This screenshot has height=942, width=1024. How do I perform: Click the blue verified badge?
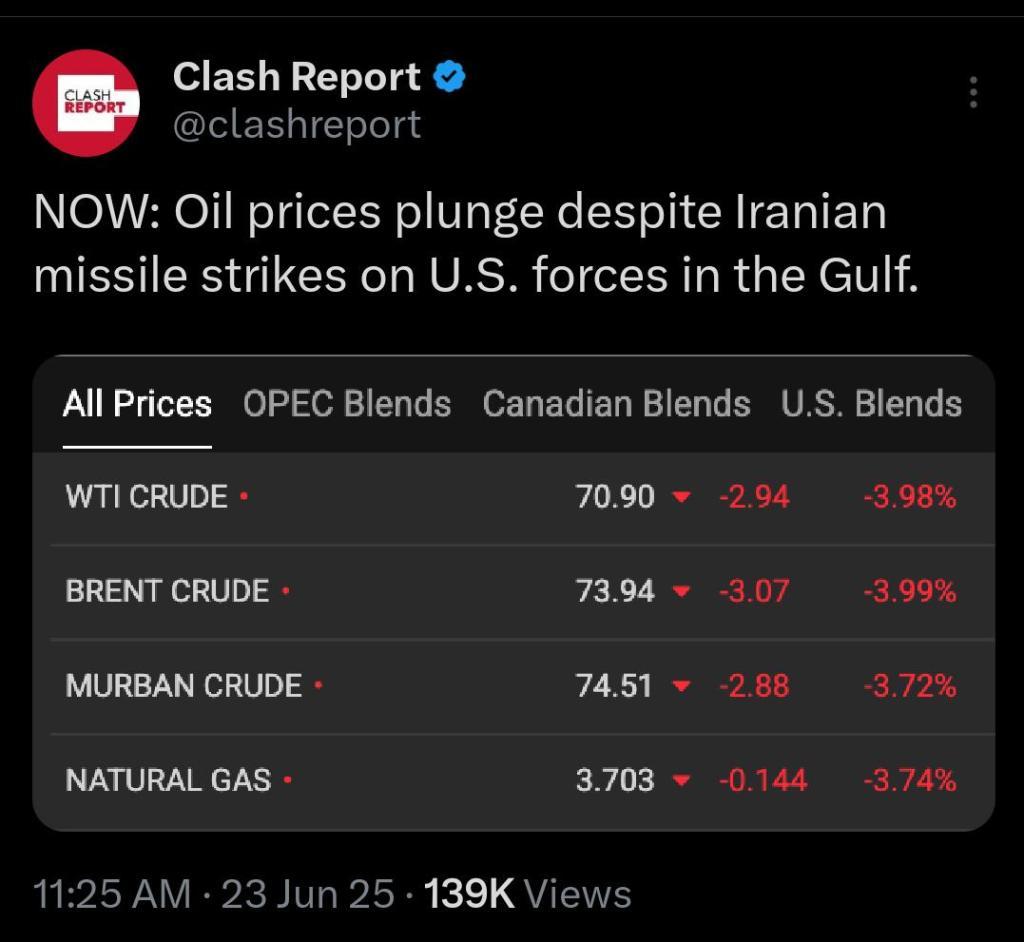tap(449, 76)
